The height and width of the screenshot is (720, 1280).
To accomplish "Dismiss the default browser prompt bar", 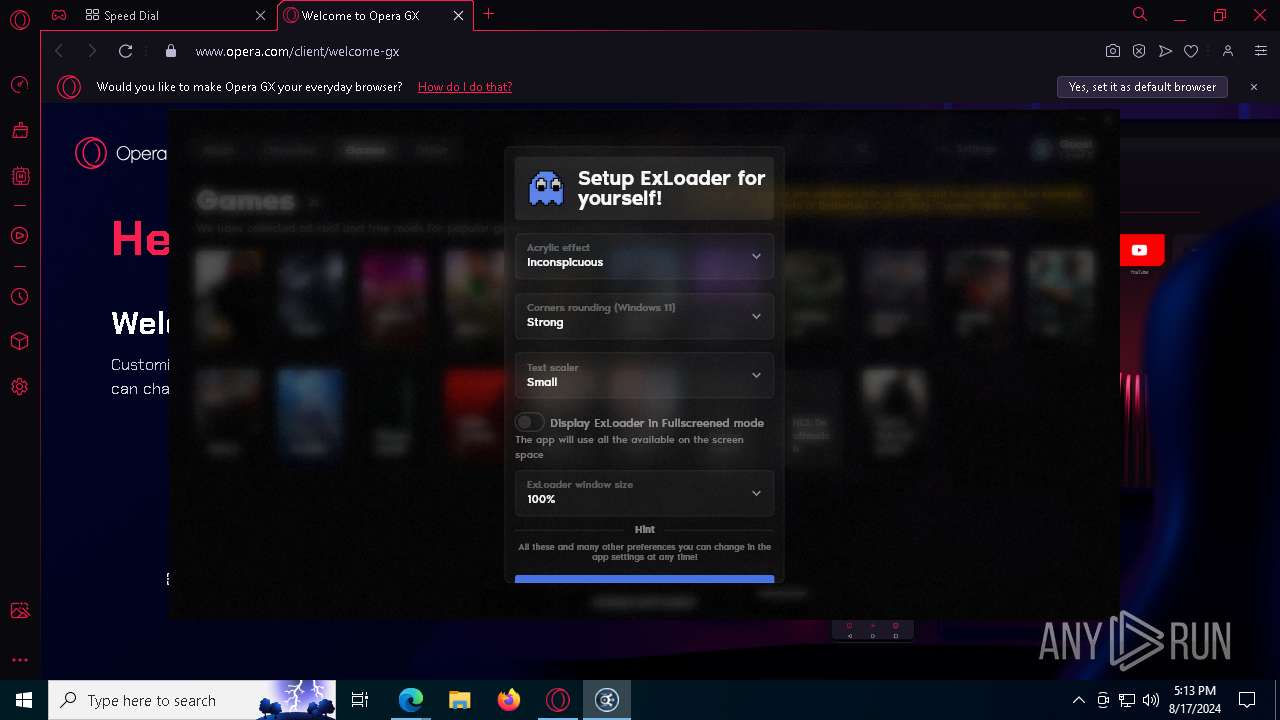I will (1253, 87).
